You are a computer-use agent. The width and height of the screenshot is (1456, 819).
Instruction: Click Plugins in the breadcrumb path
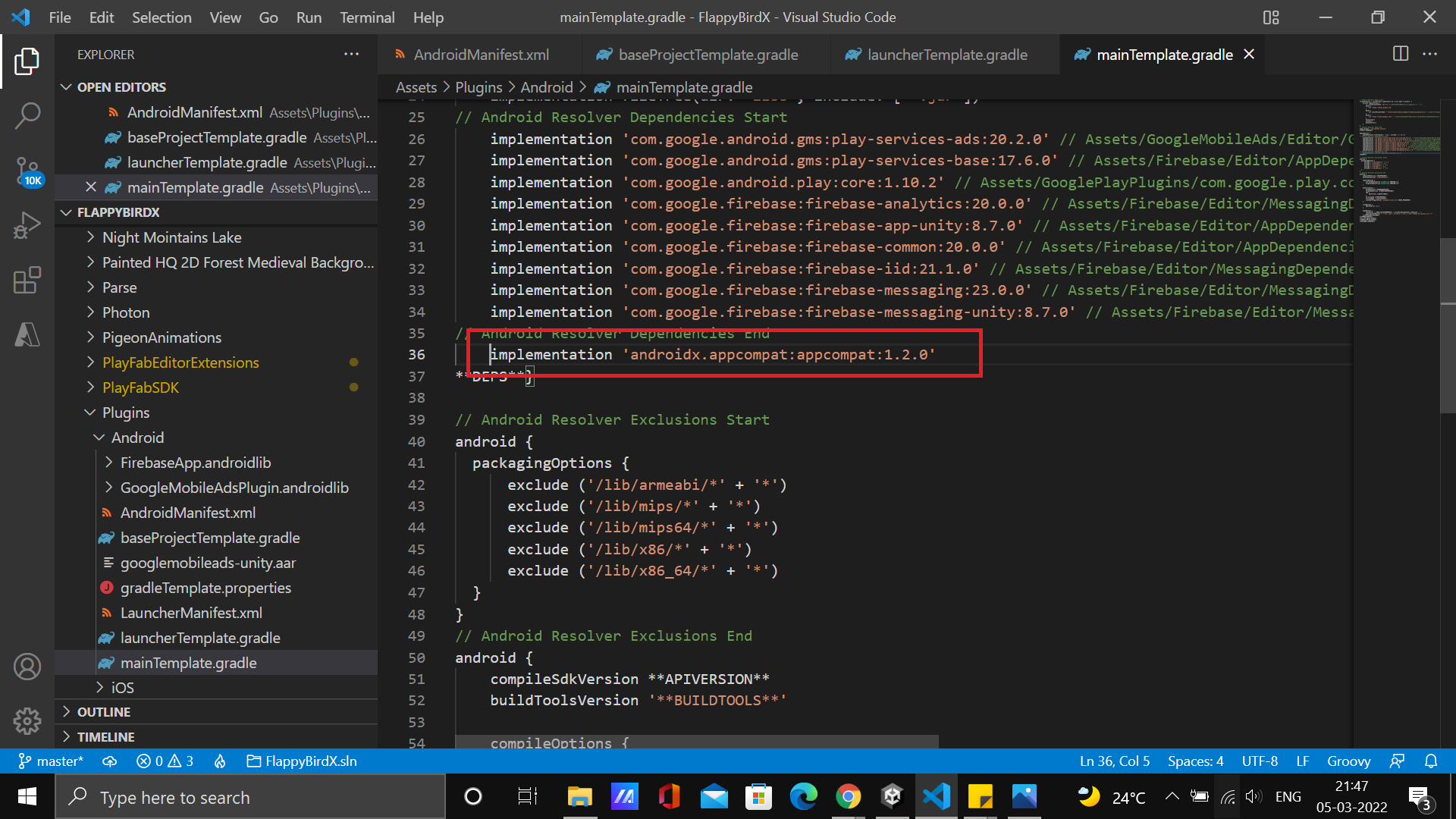point(479,87)
